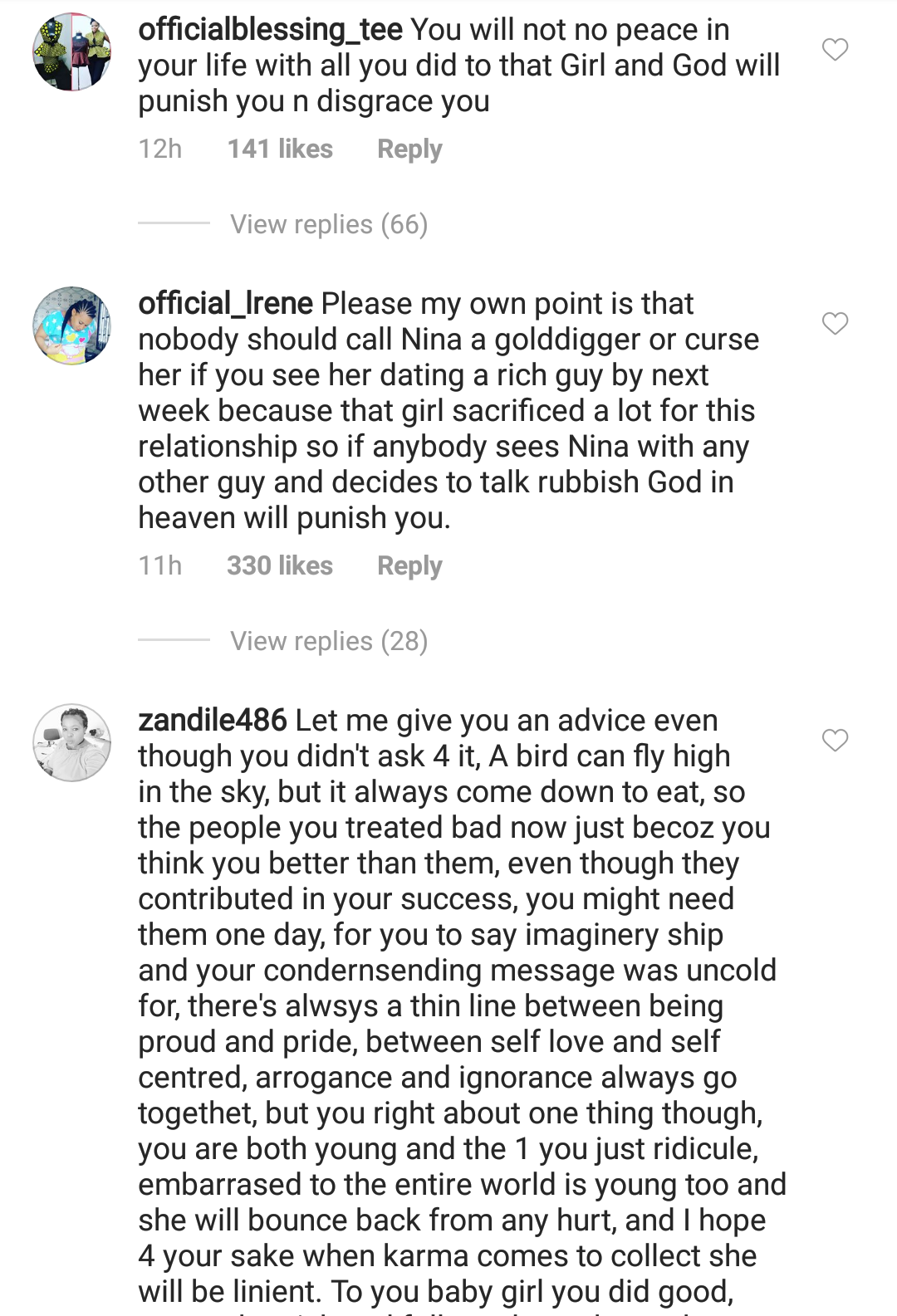The image size is (897, 1316).
Task: Open official_Irene's profile picture
Action: click(72, 325)
